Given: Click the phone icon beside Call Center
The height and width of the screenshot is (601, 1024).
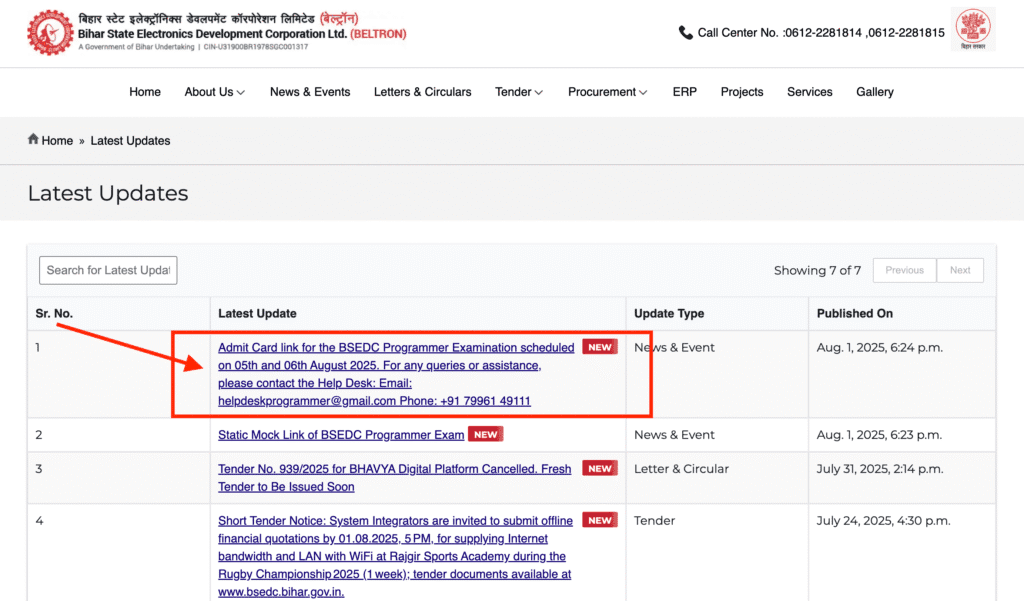Looking at the screenshot, I should (x=685, y=32).
